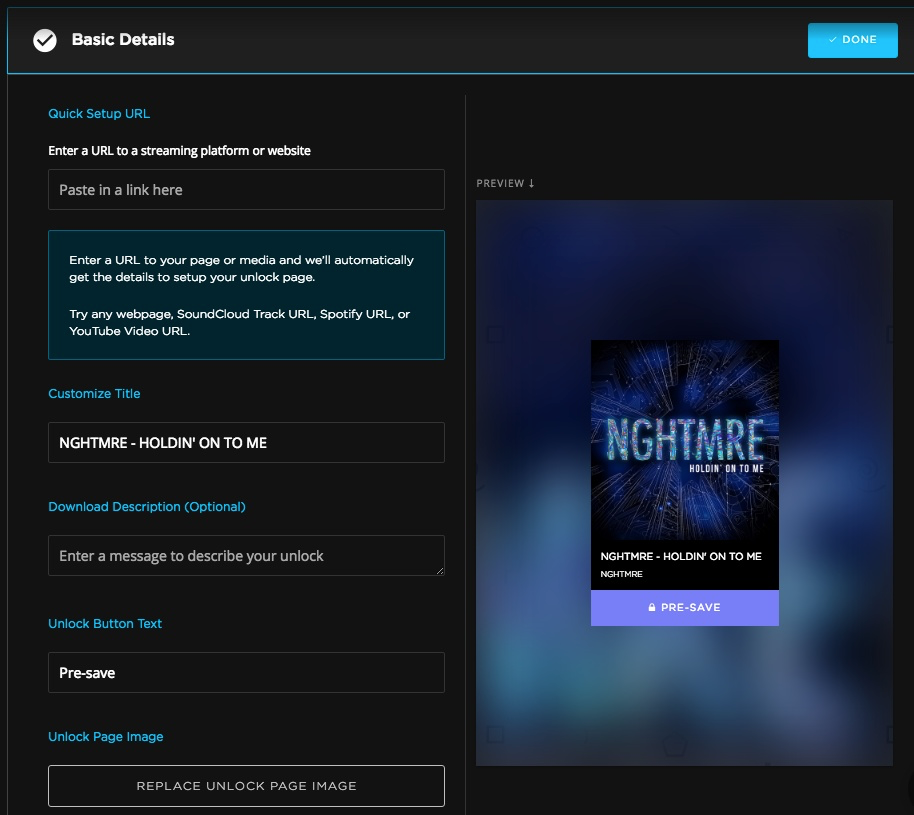Viewport: 914px width, 815px height.
Task: Click the Customize Title input field
Action: pos(246,442)
